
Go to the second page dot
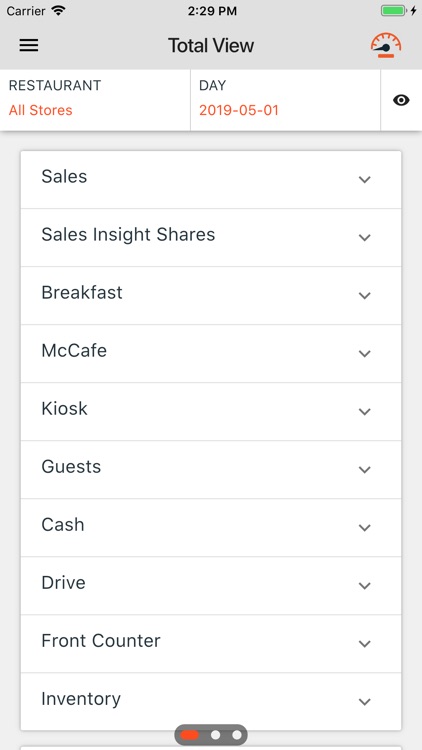pyautogui.click(x=216, y=735)
